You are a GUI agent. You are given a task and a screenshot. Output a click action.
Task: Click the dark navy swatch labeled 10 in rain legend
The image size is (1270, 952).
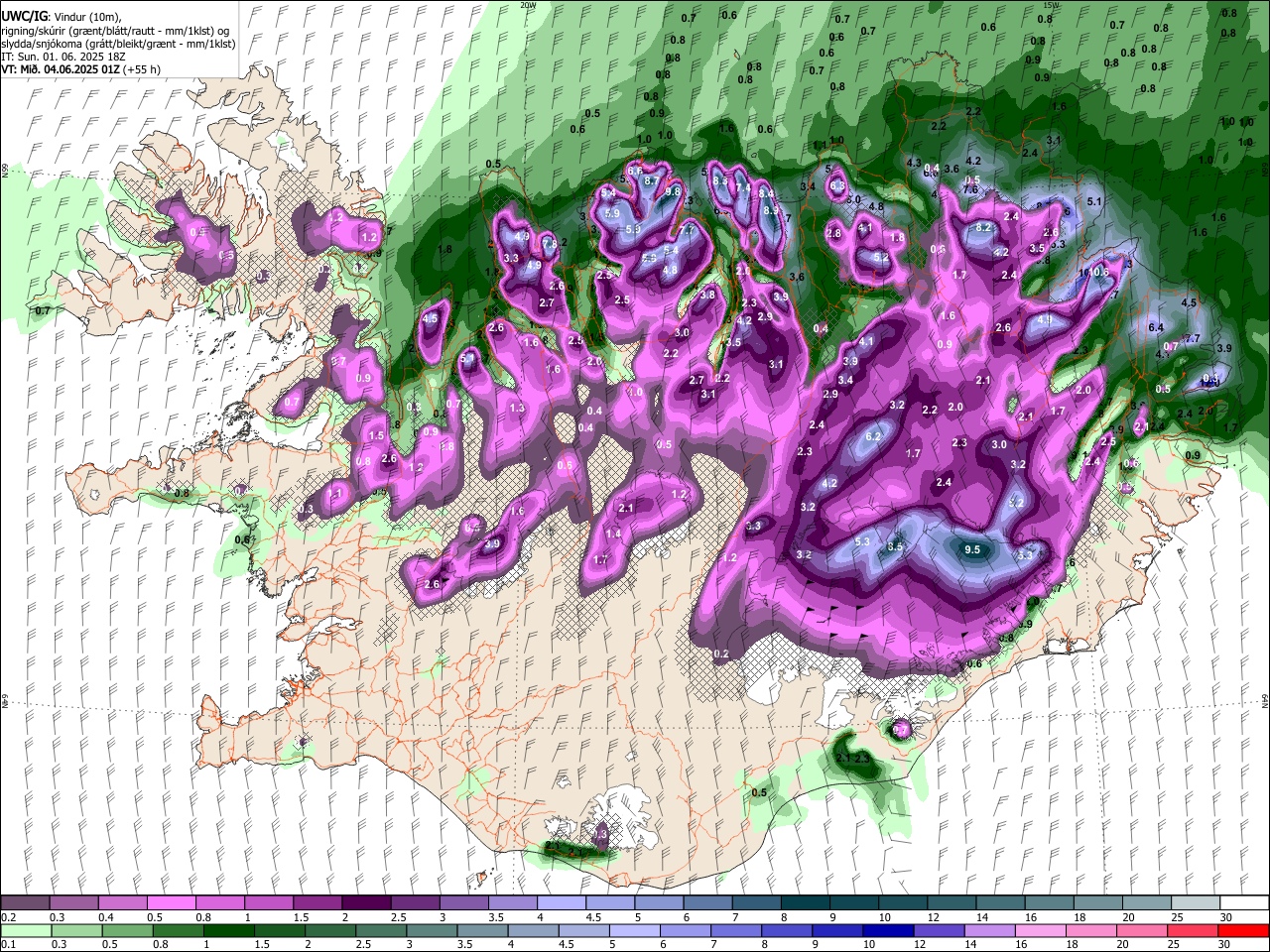tap(888, 930)
